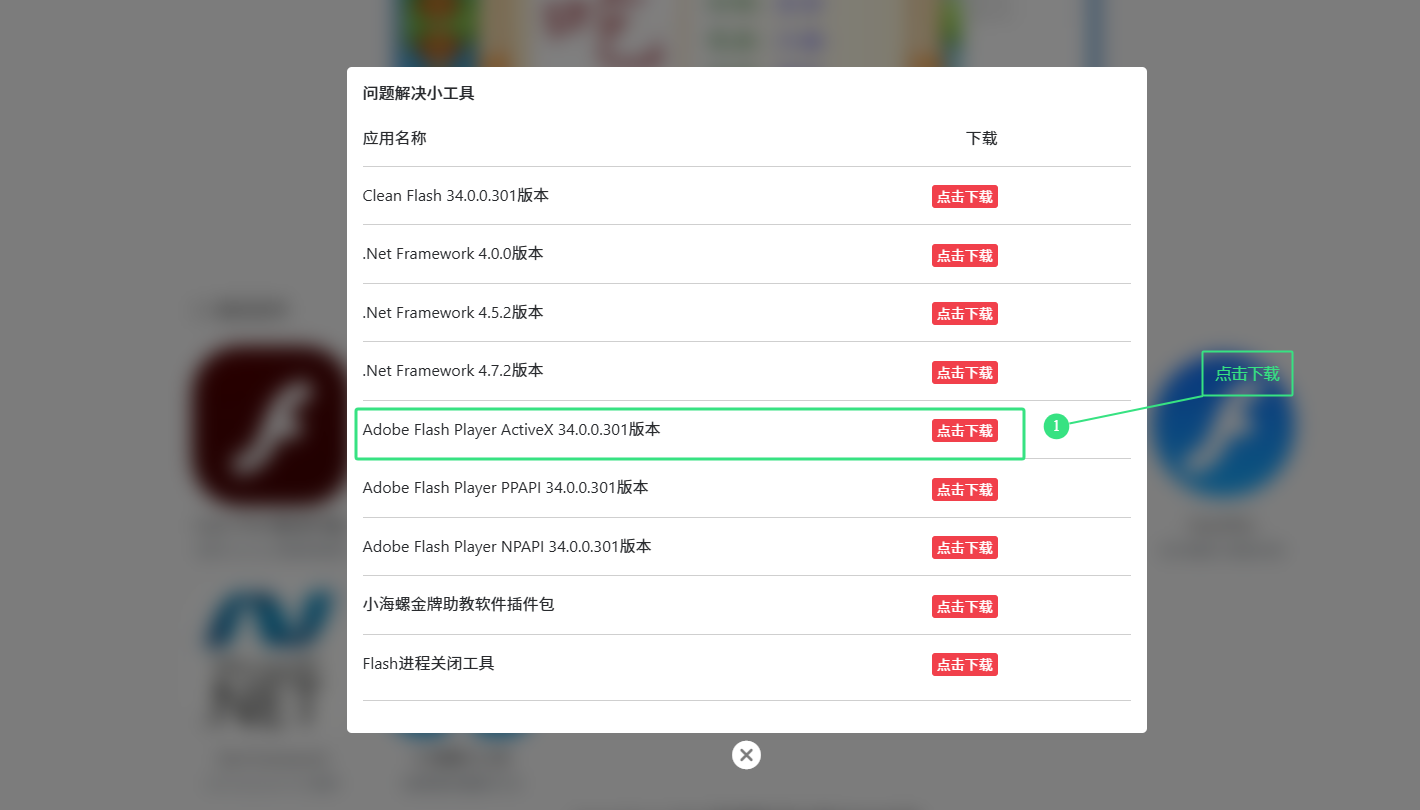Download .Net Framework 4.5.2
1420x810 pixels.
[x=964, y=314]
